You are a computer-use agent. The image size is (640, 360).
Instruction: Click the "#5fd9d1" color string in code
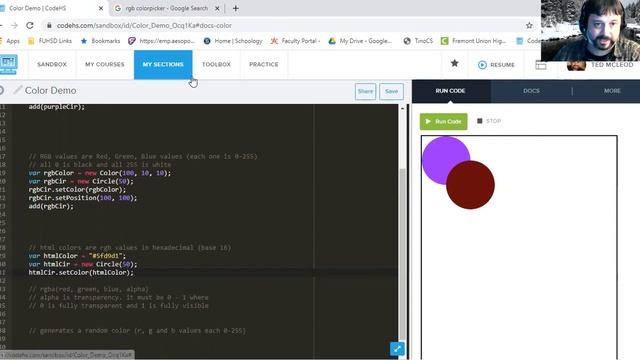coord(105,256)
